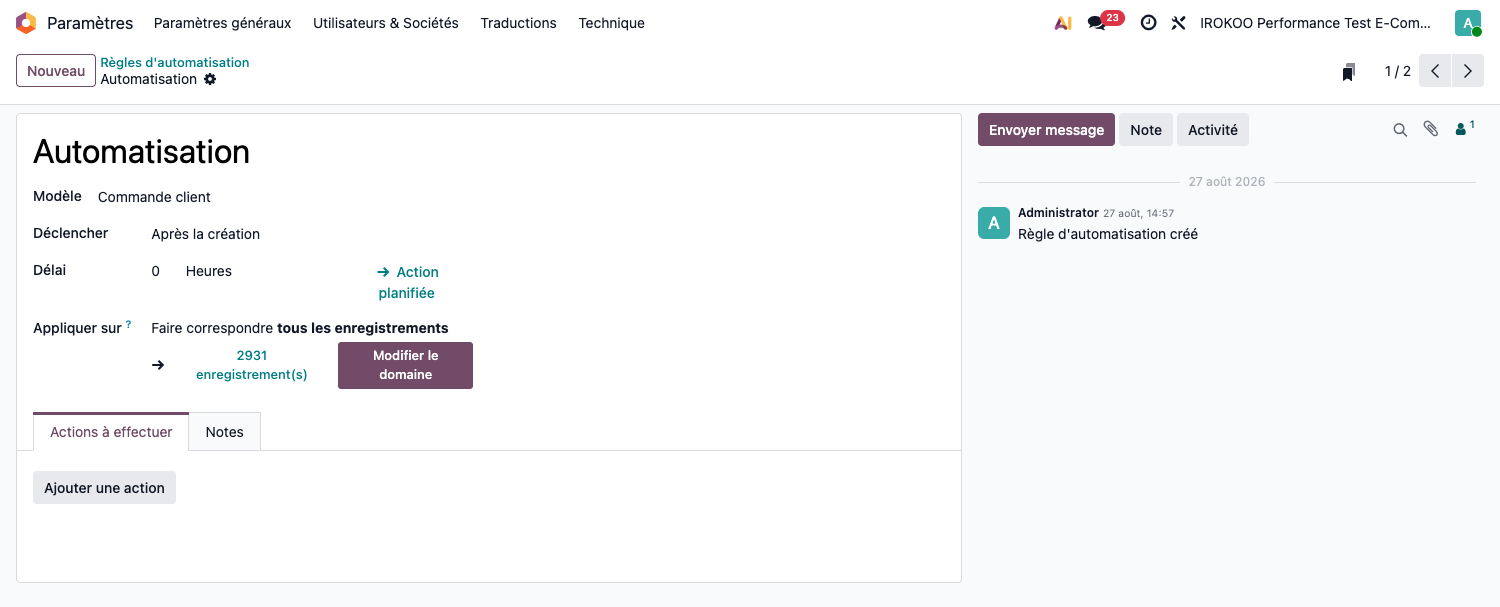Click the Nouveau button

[56, 71]
